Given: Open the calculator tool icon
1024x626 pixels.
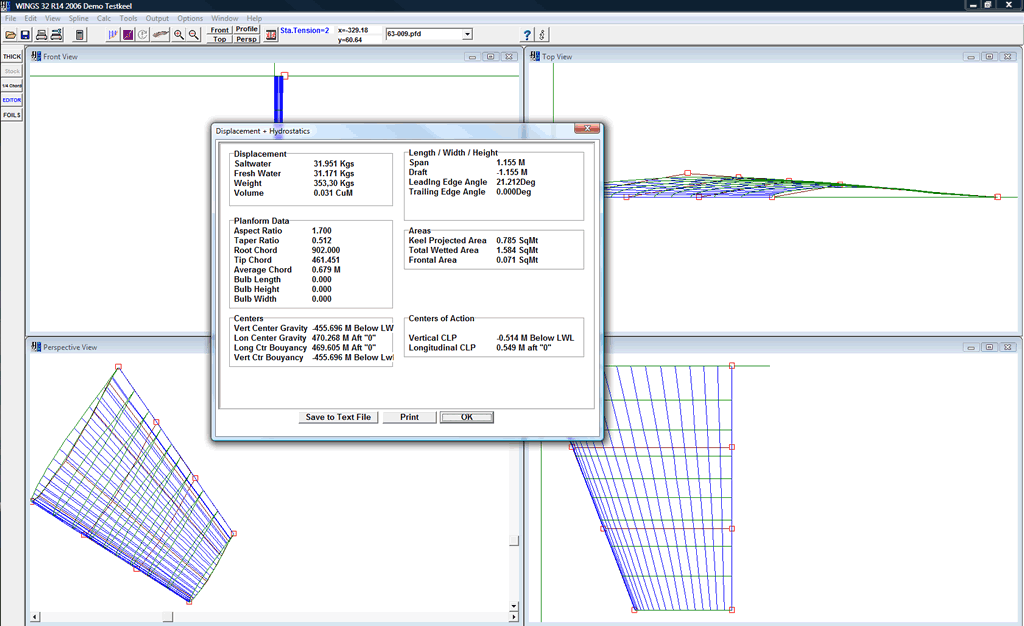Looking at the screenshot, I should click(x=80, y=35).
